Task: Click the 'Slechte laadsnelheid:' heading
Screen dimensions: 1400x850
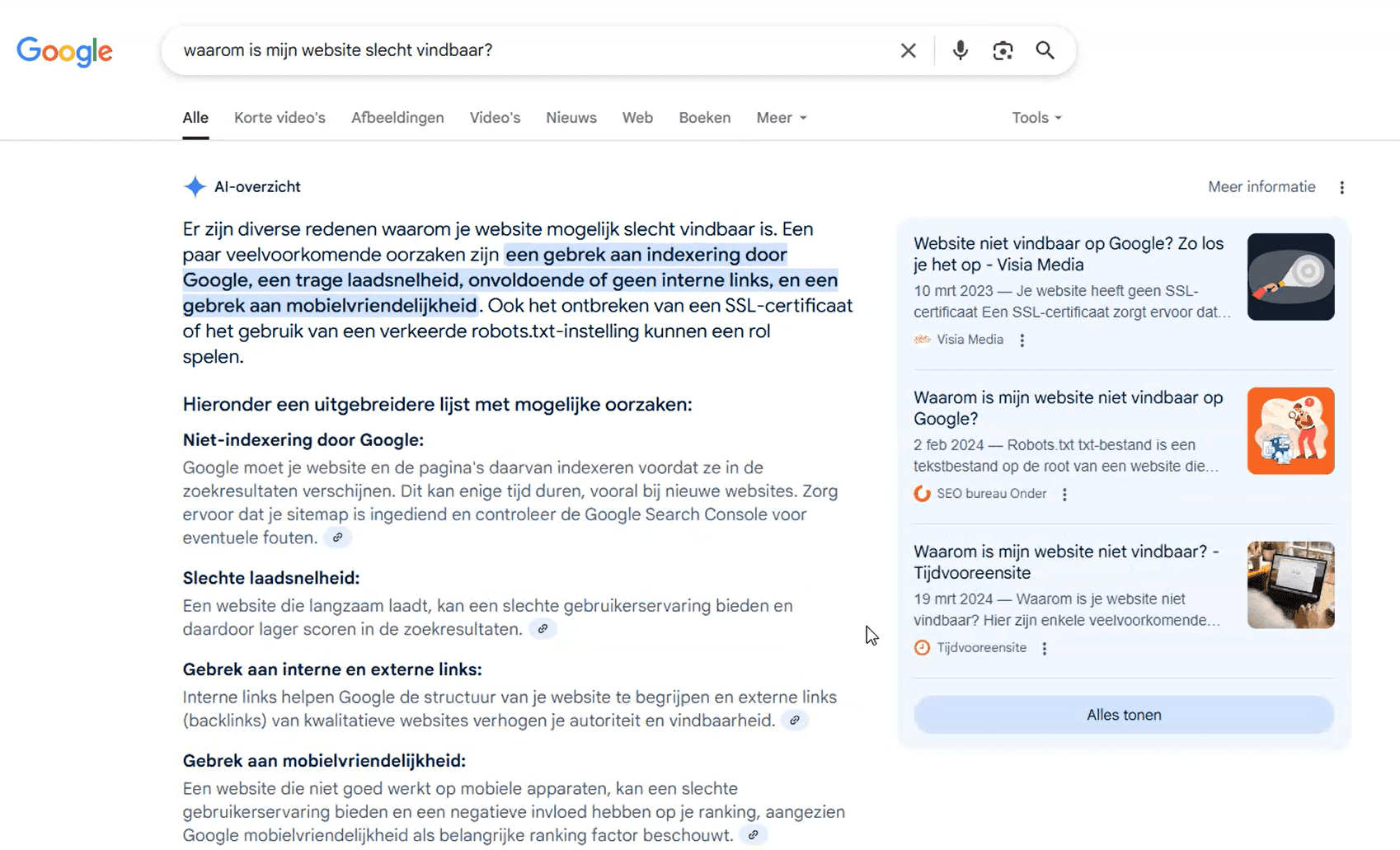Action: pyautogui.click(x=271, y=579)
